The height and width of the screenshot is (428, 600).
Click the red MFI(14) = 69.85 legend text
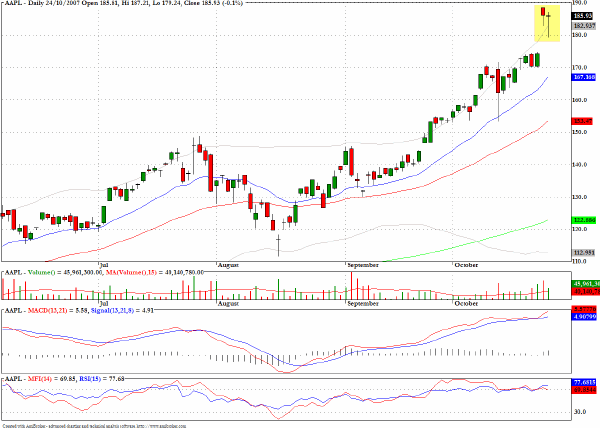[52, 379]
